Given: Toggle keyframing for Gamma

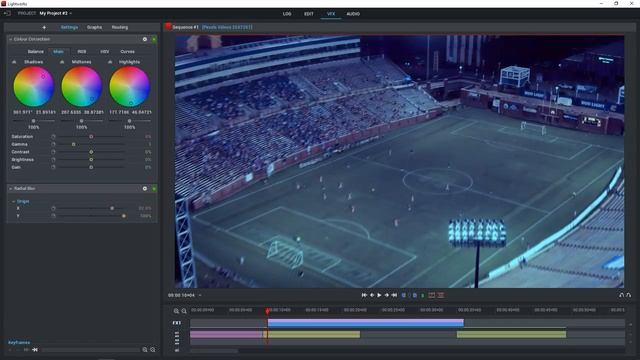Looking at the screenshot, I should coord(53,144).
